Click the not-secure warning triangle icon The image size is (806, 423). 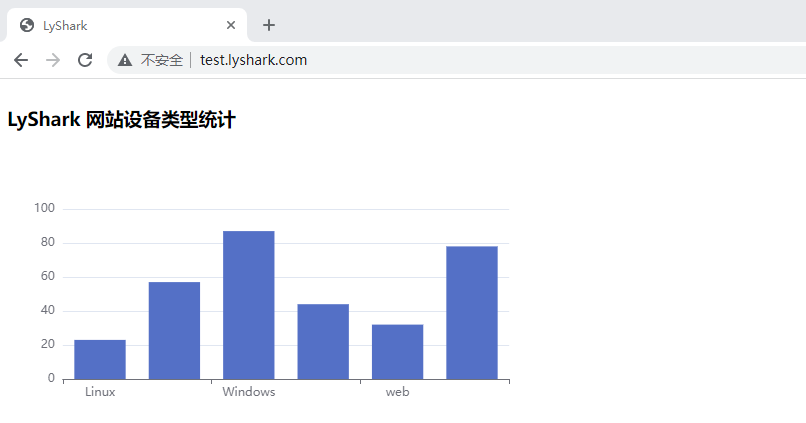pos(125,60)
